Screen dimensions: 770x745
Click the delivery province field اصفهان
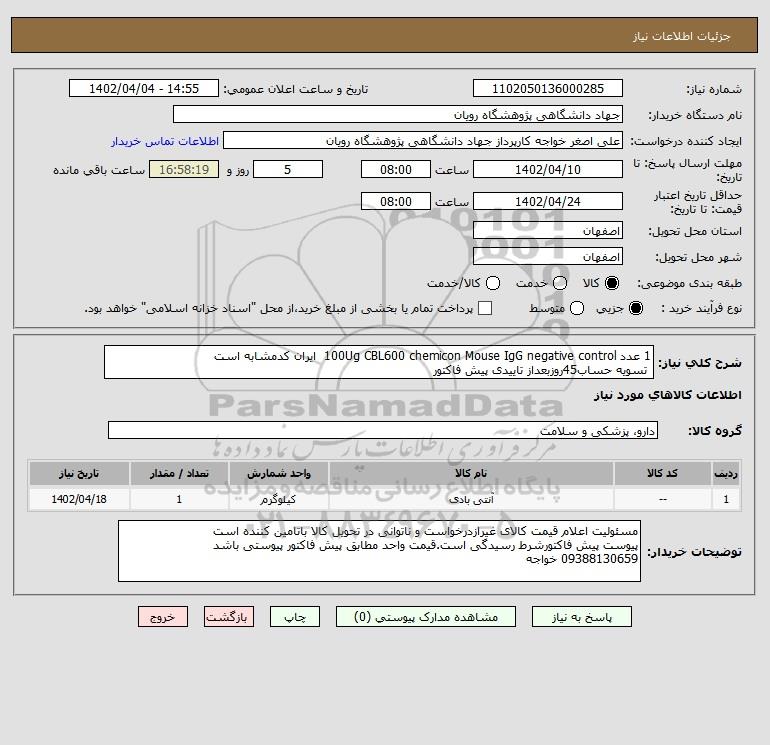click(x=548, y=230)
